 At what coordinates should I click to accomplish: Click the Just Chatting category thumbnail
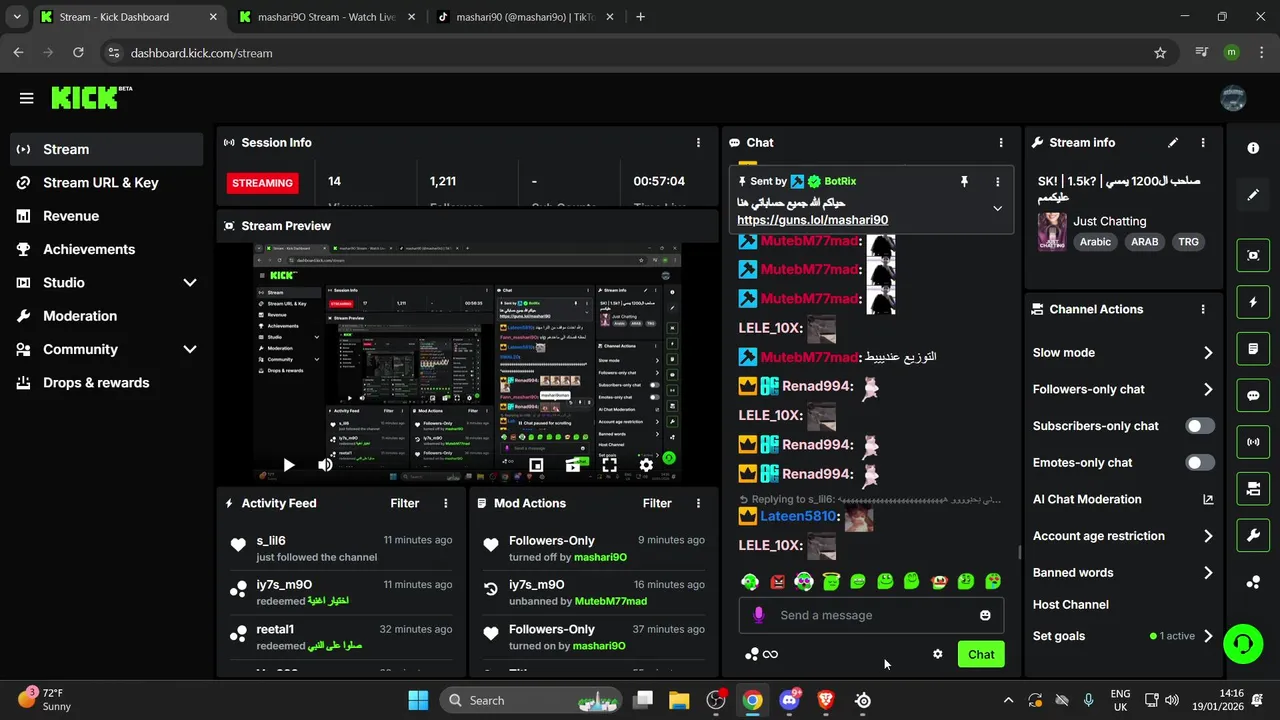1051,231
